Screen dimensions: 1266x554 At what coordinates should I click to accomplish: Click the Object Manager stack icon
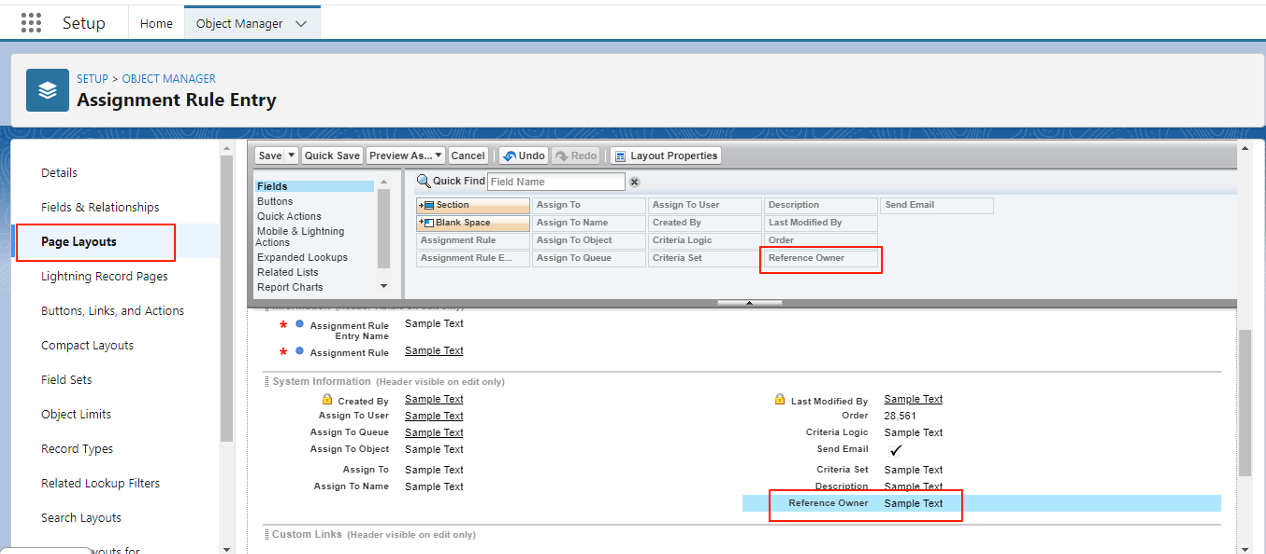tap(48, 90)
